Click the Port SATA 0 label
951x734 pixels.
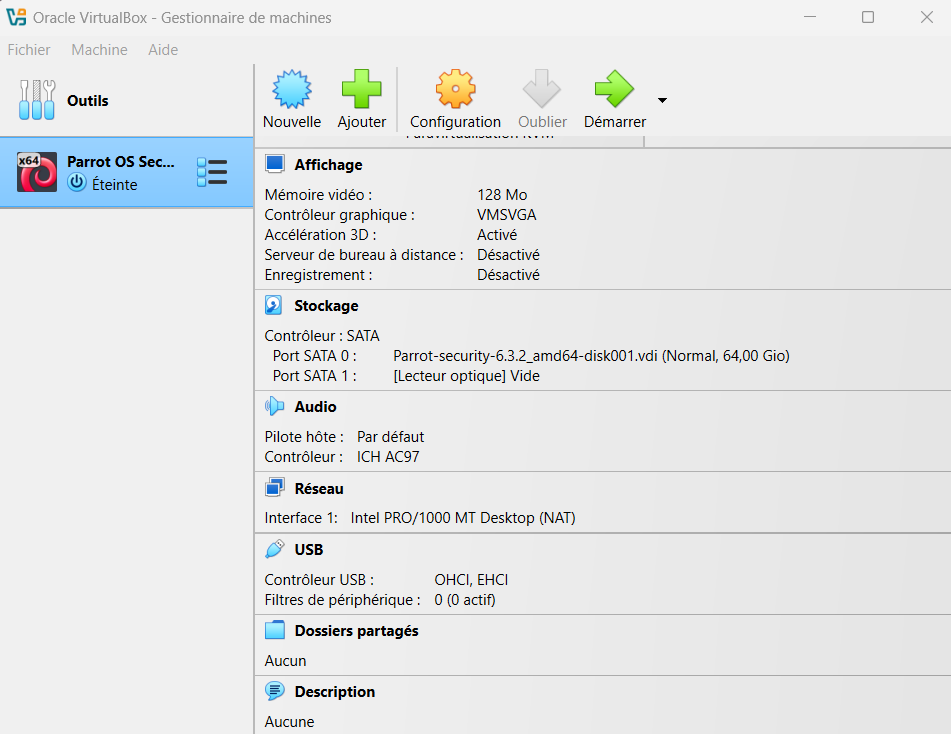coord(314,355)
